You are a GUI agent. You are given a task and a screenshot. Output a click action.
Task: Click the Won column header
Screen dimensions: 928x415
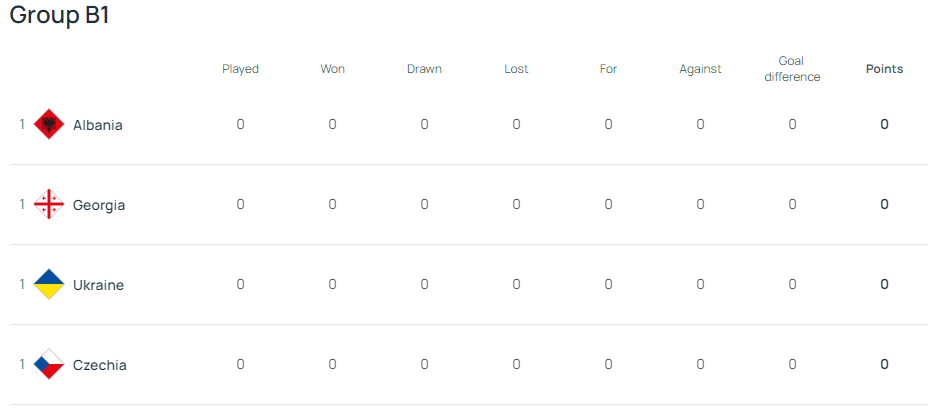(x=333, y=69)
